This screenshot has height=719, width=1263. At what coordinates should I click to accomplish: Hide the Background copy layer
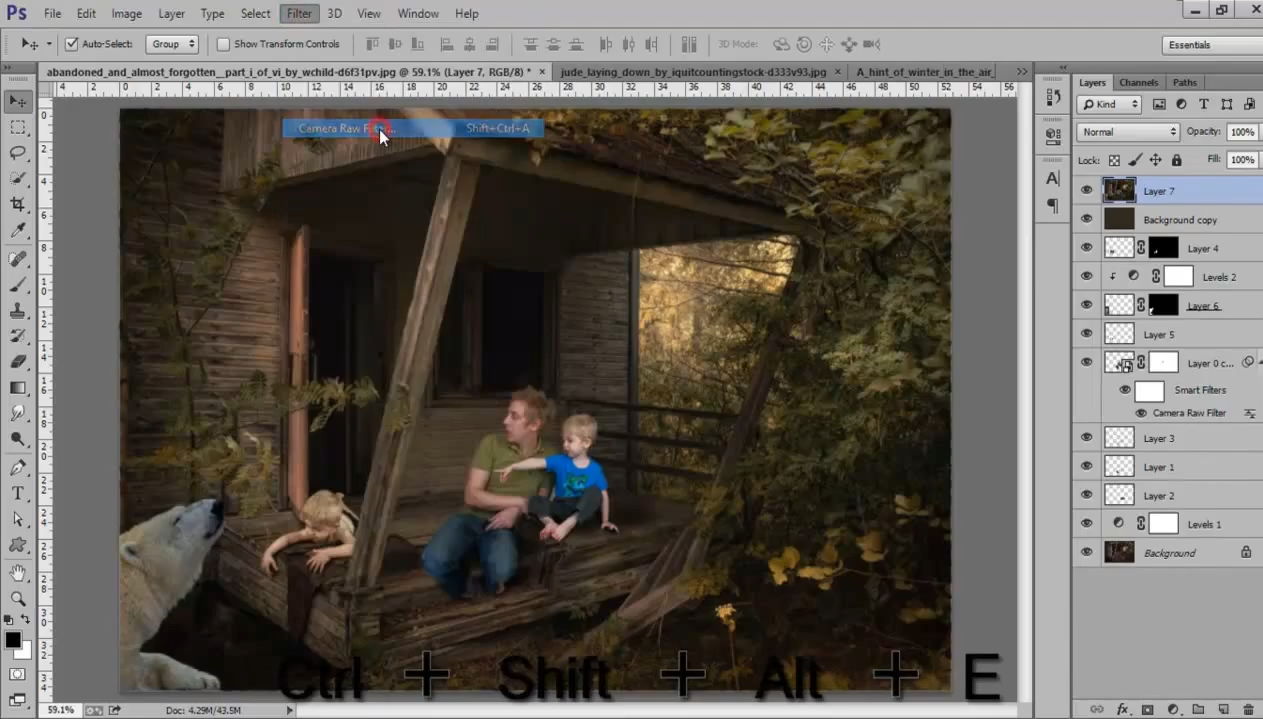[1086, 219]
